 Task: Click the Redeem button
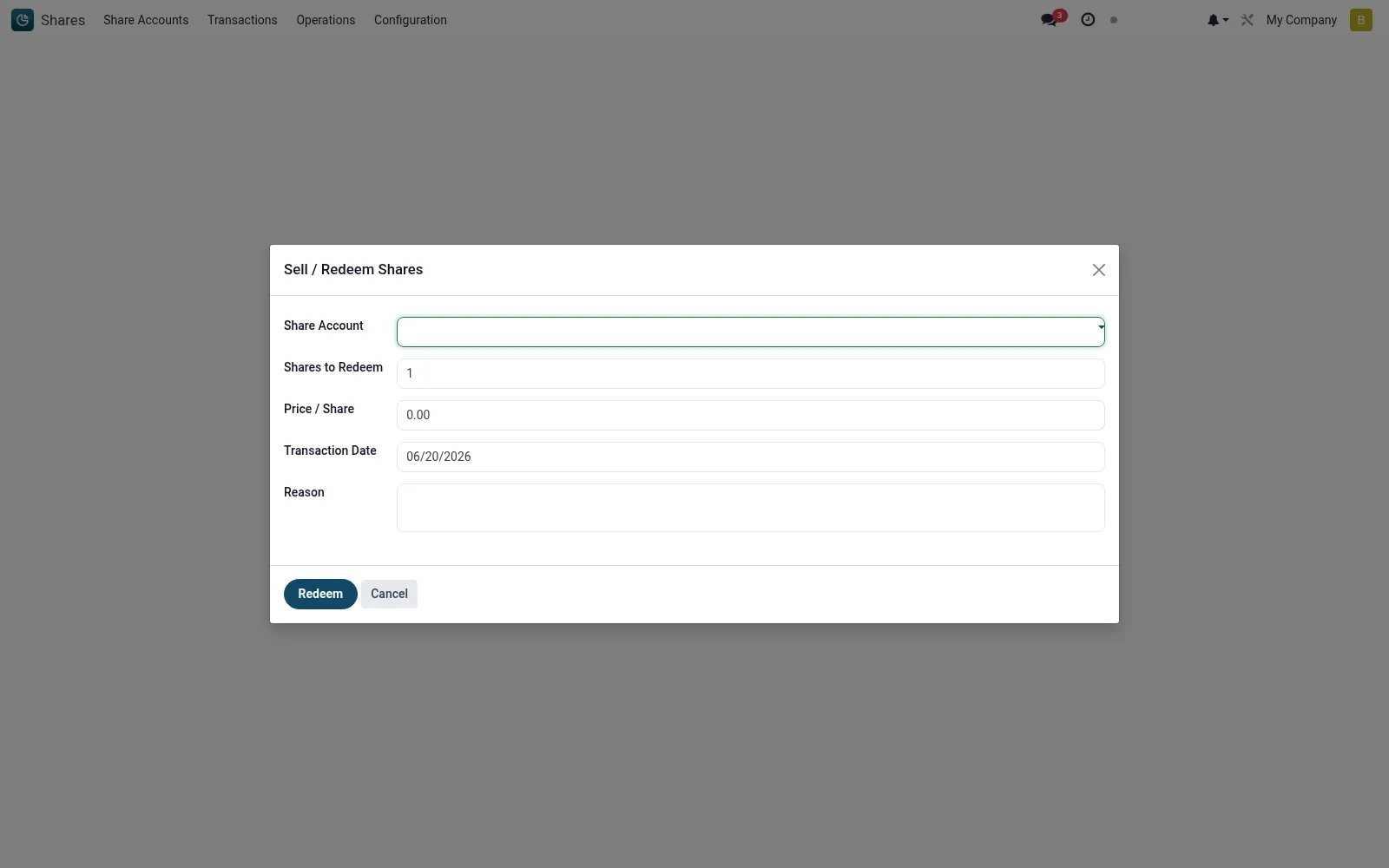(x=320, y=594)
